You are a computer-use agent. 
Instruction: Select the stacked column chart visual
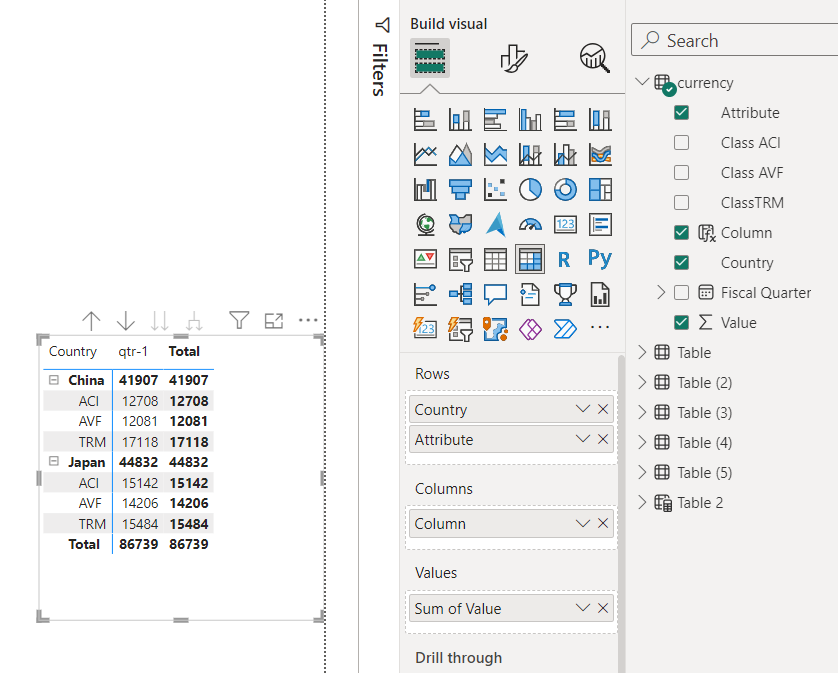460,119
